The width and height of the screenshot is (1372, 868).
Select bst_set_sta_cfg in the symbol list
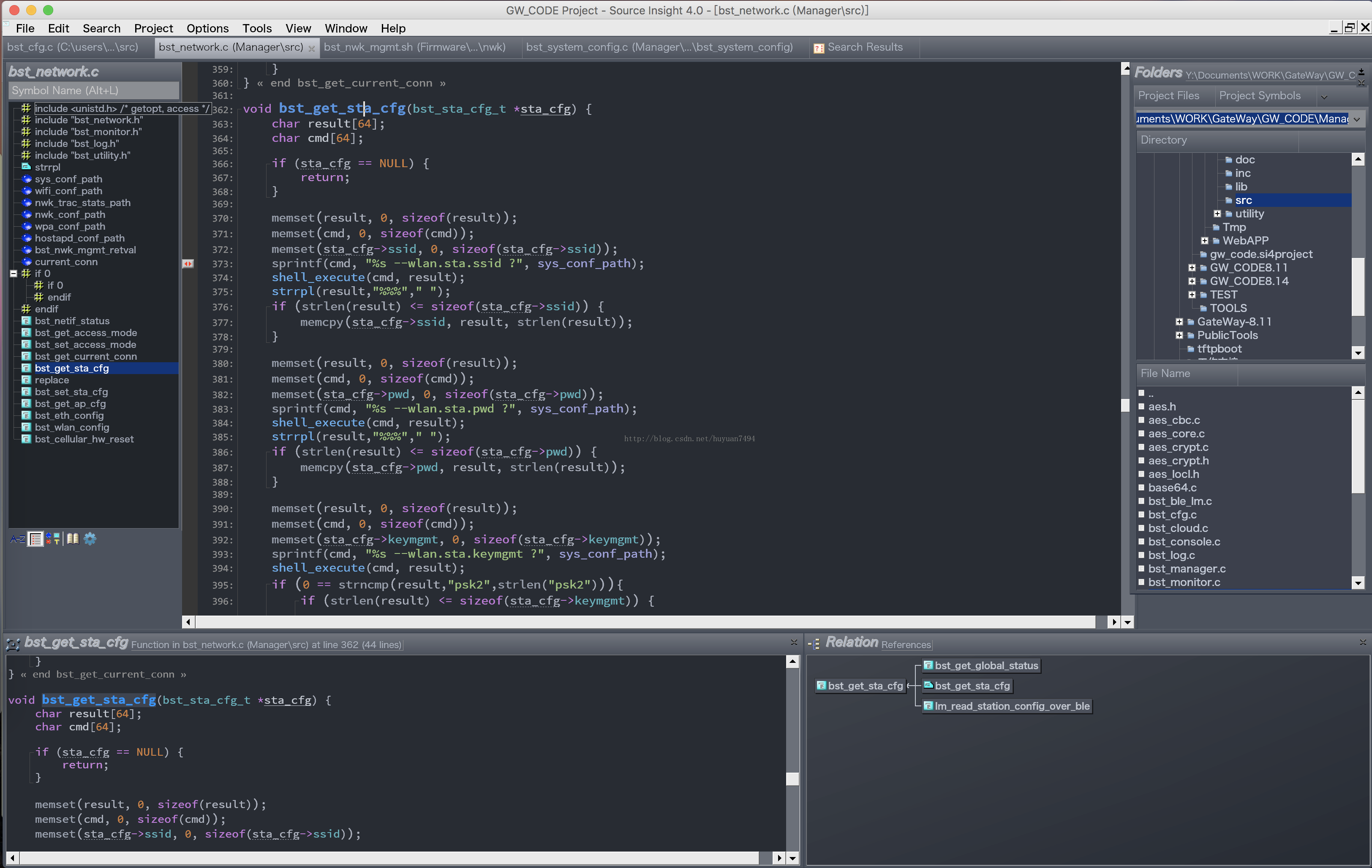click(x=71, y=392)
